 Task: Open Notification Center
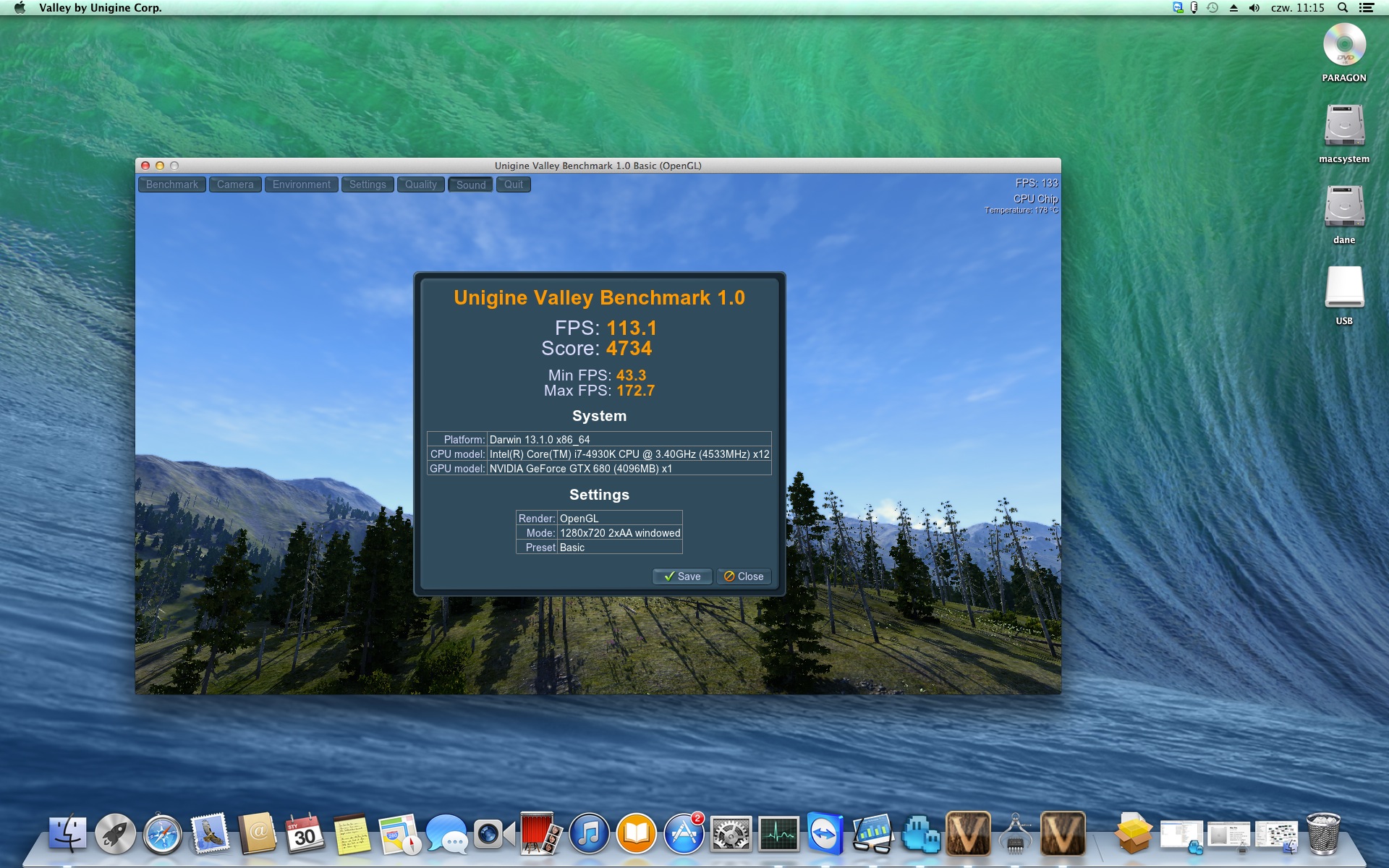1367,8
